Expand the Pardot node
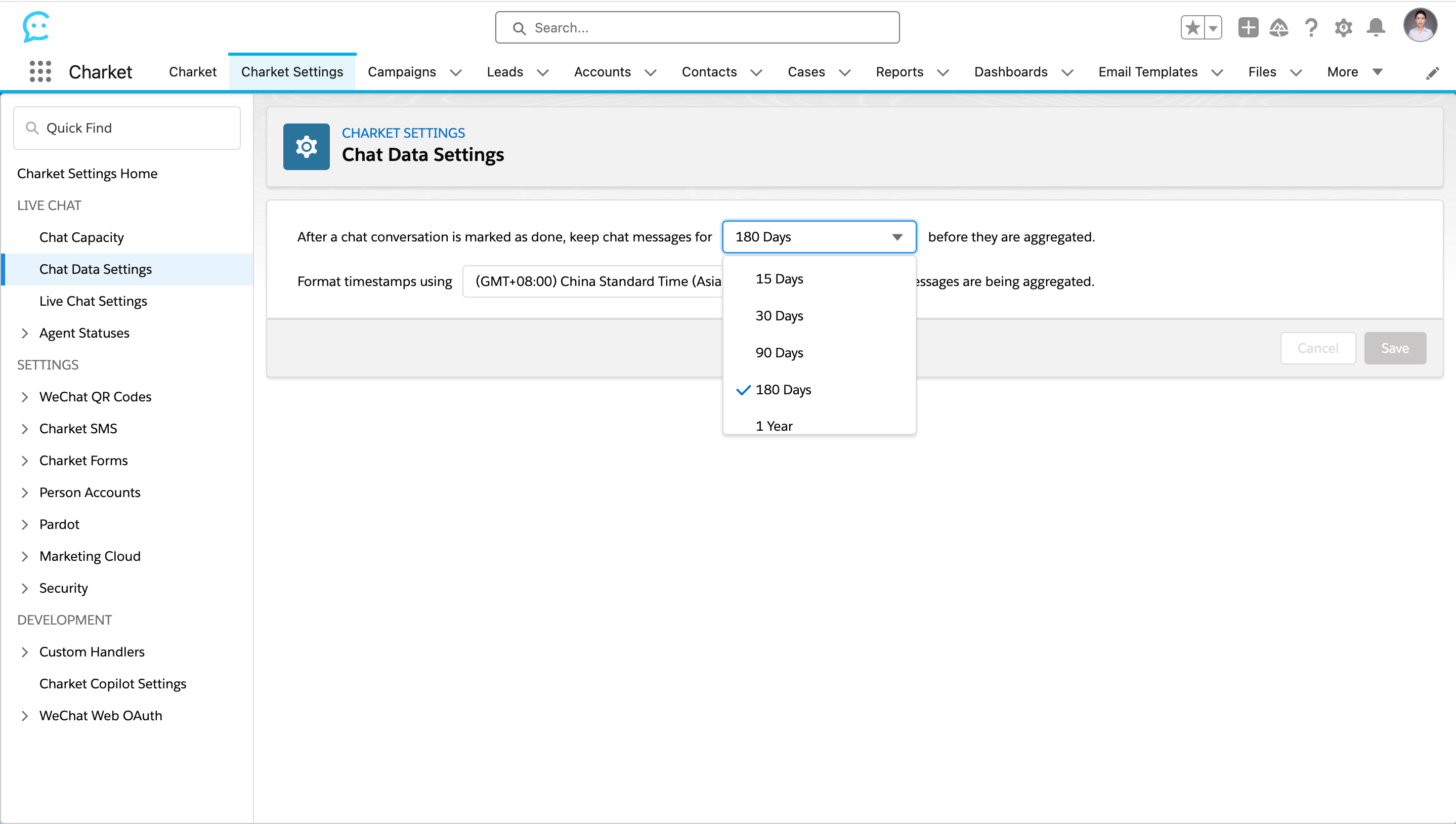Screen dimensions: 1456x824 24,525
